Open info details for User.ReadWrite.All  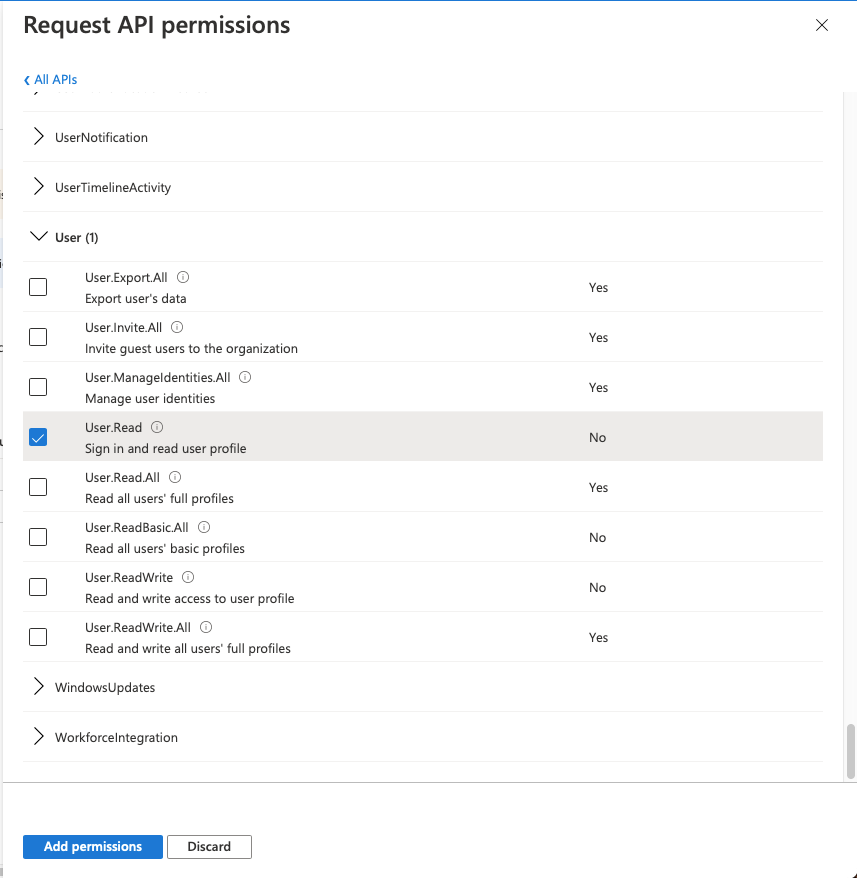pyautogui.click(x=205, y=627)
